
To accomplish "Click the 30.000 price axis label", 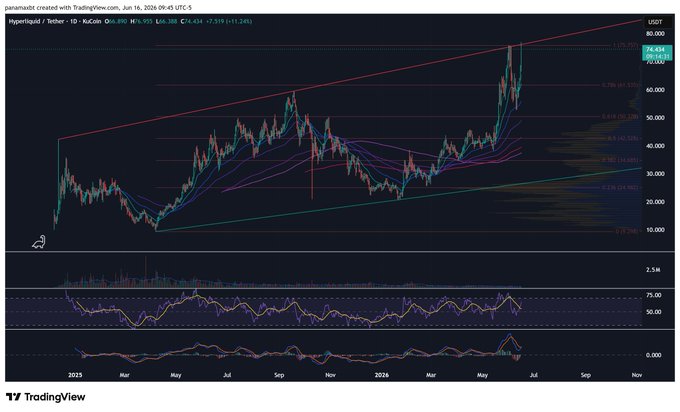I will coord(655,173).
